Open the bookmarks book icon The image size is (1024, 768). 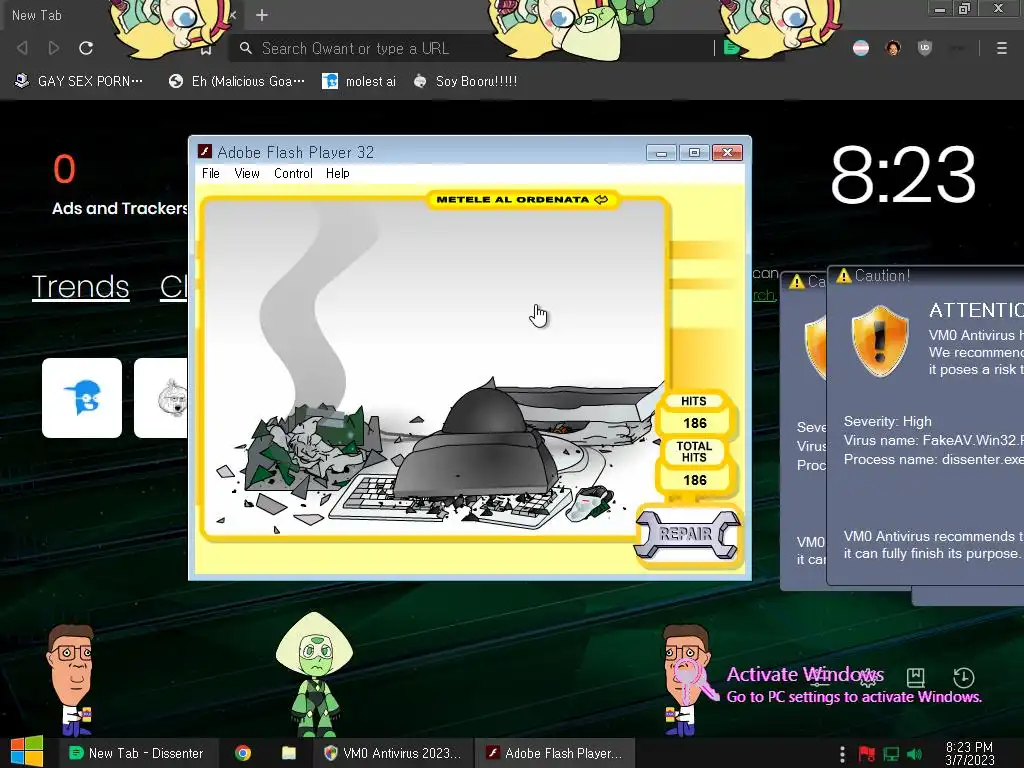[916, 677]
